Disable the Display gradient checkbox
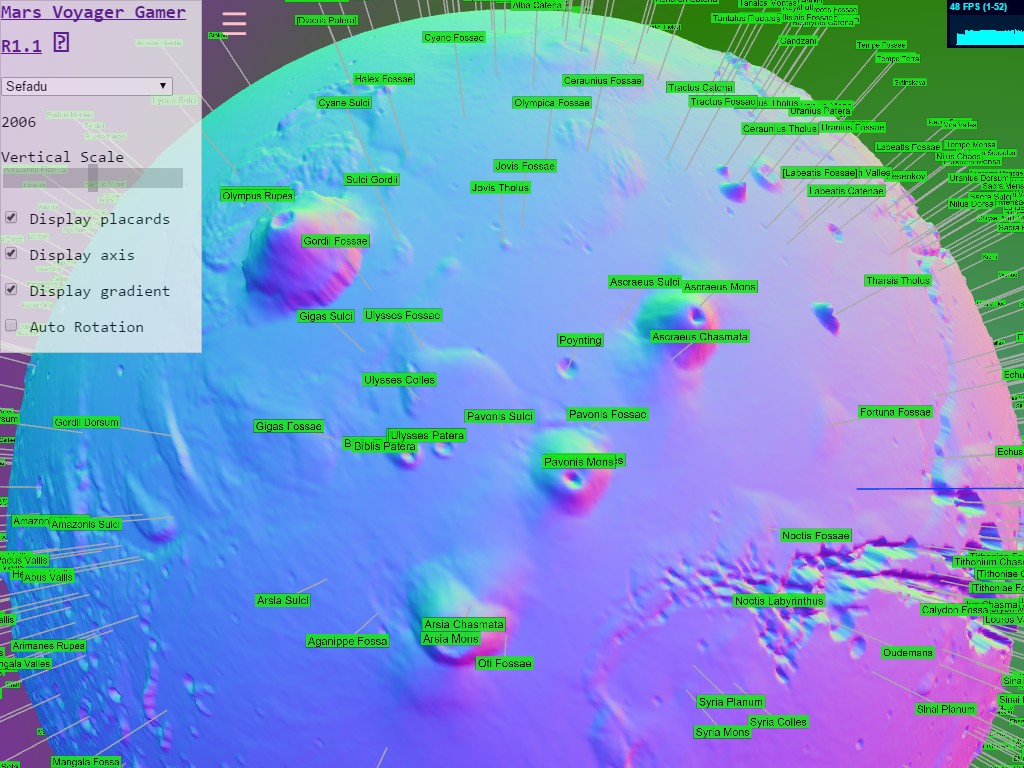This screenshot has width=1024, height=768. pyautogui.click(x=11, y=290)
